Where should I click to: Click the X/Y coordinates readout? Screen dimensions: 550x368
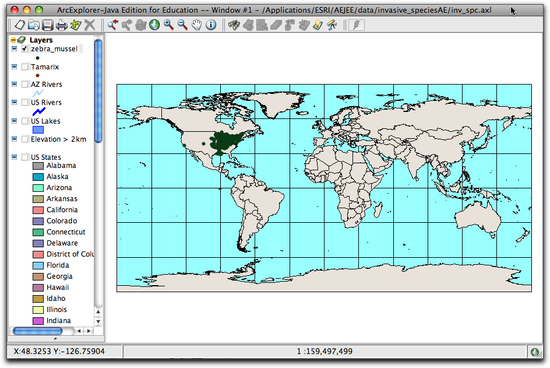pyautogui.click(x=59, y=352)
